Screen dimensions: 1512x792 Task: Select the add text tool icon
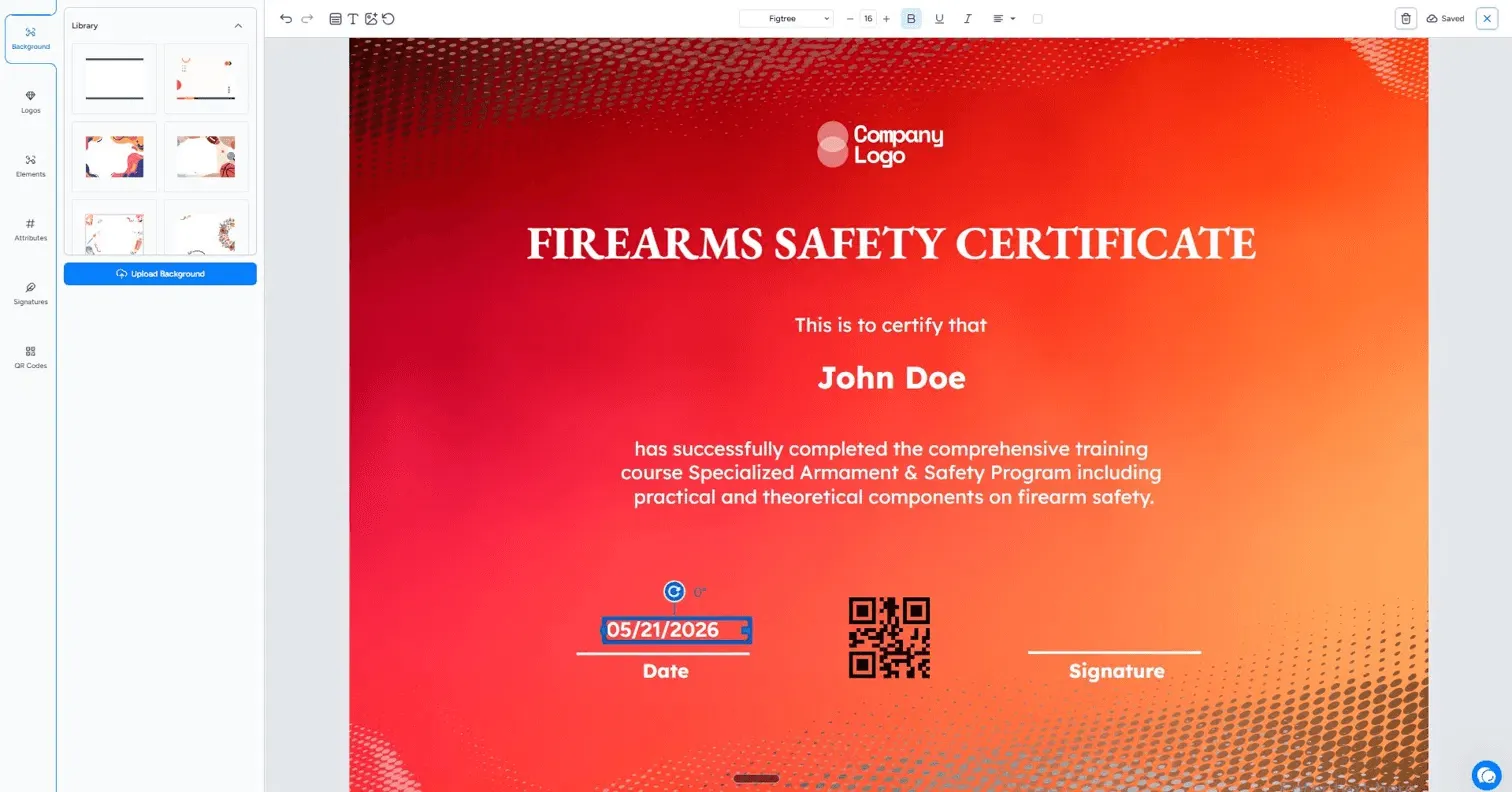coord(353,19)
